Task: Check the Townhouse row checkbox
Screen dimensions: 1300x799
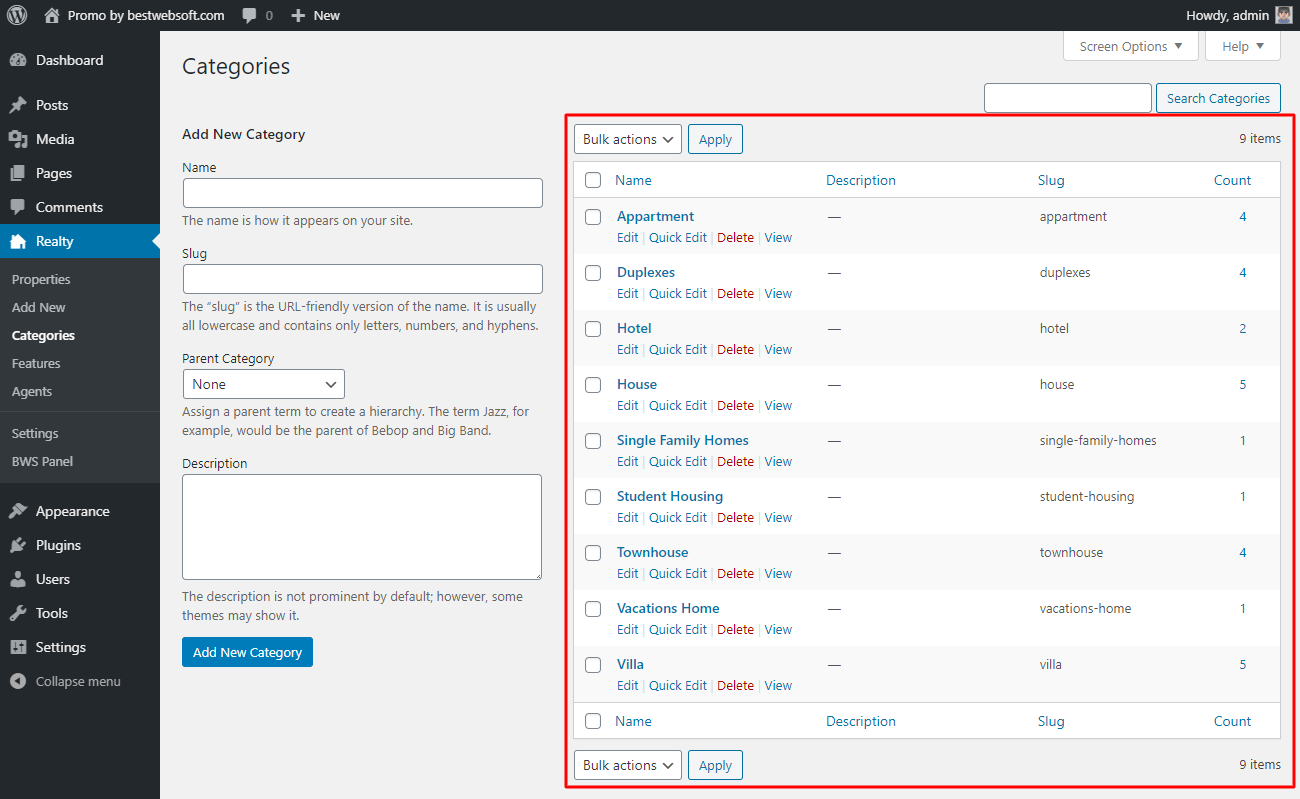Action: coord(593,552)
